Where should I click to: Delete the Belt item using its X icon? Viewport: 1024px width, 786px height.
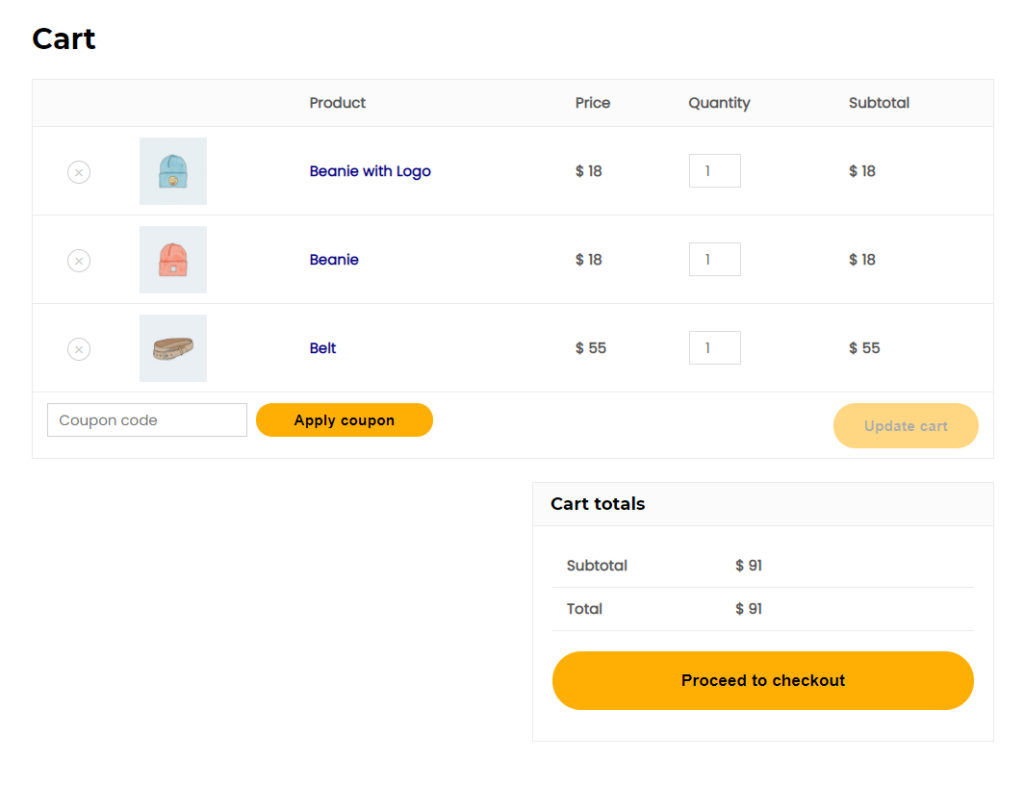[x=78, y=349]
